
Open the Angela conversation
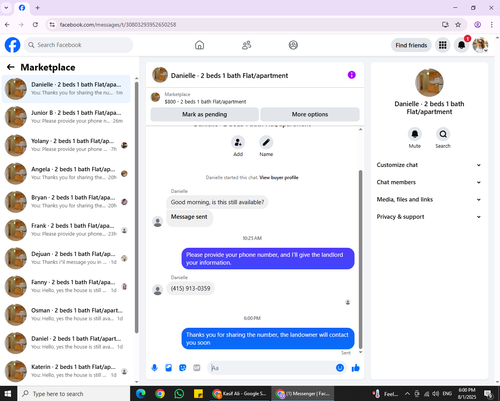click(x=66, y=173)
